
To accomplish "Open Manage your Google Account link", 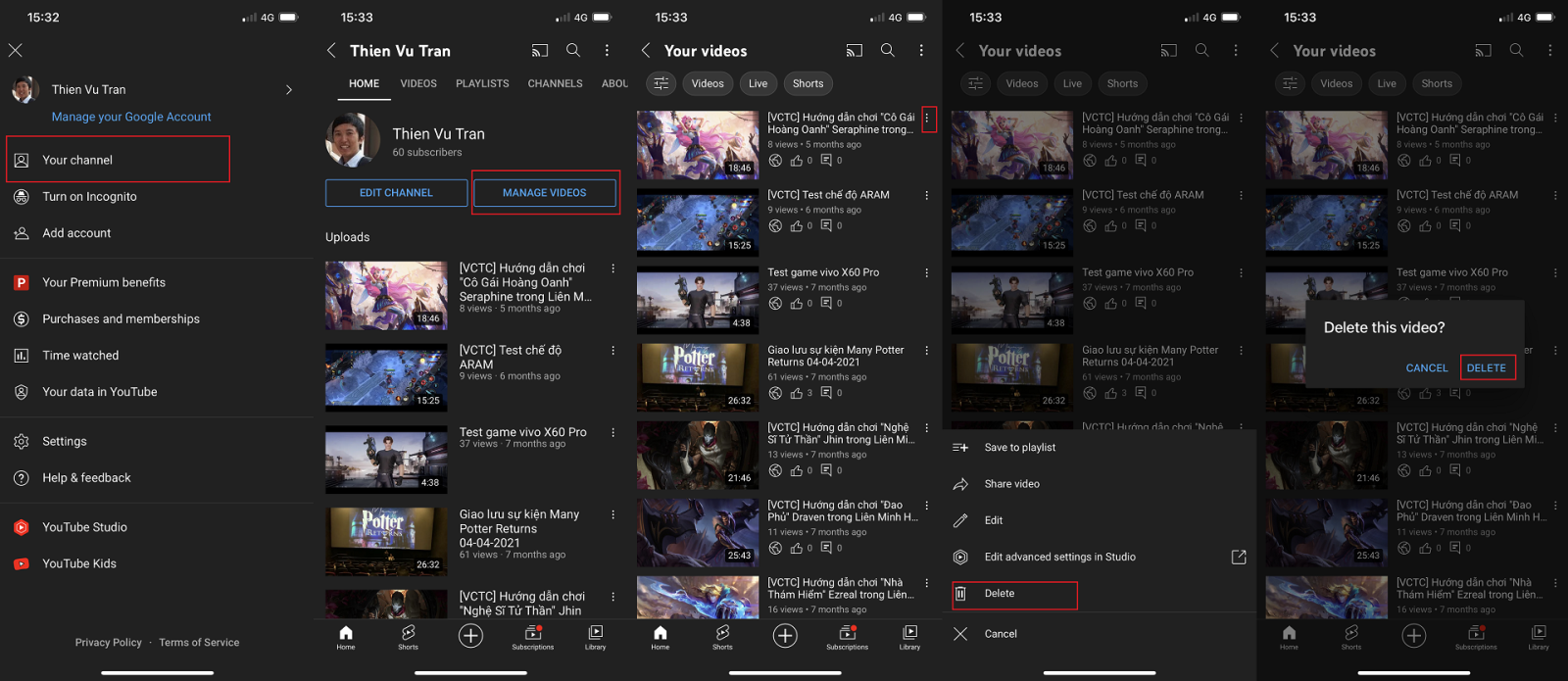I will pos(131,117).
